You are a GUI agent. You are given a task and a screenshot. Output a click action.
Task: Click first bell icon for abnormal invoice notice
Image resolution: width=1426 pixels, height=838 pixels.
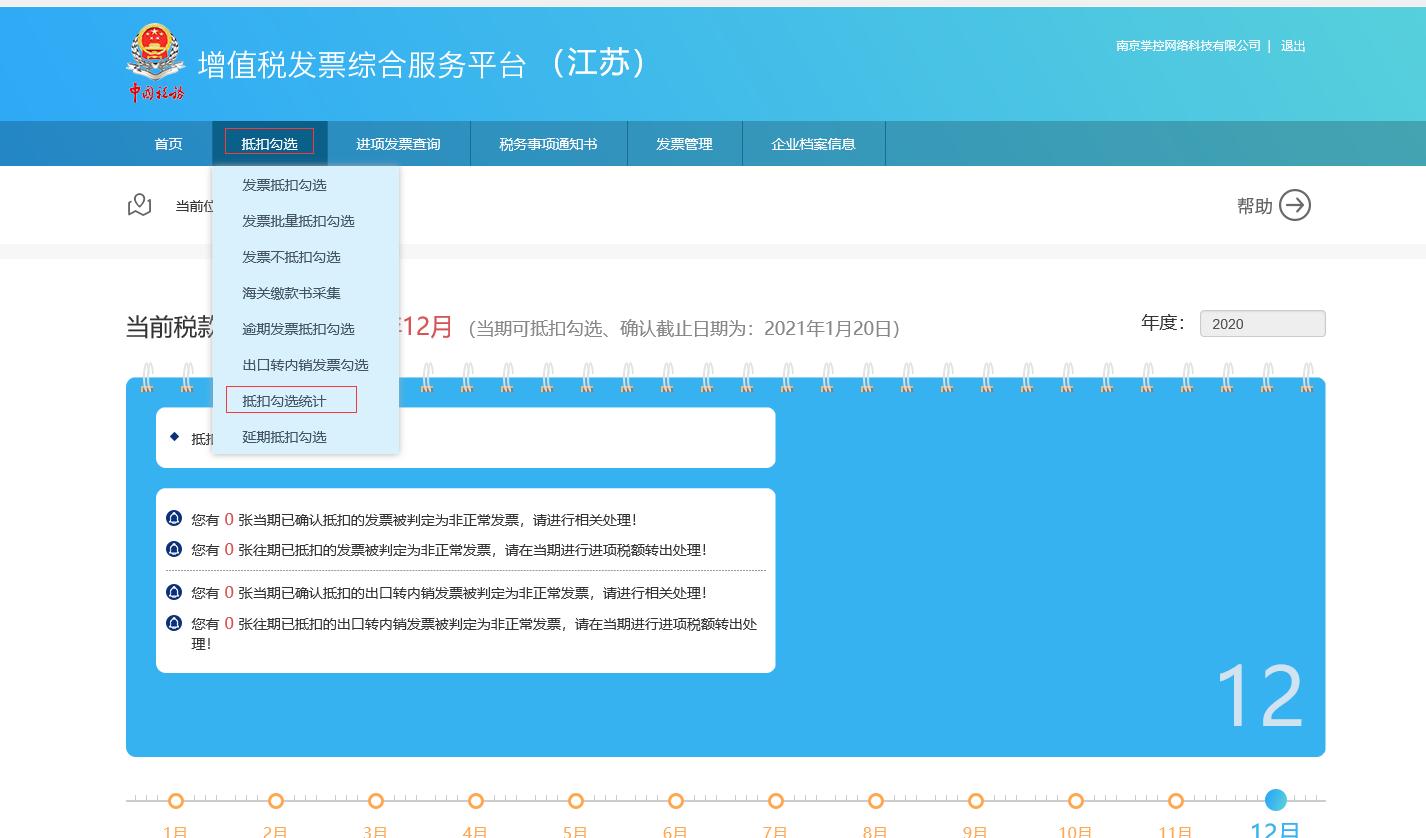[x=174, y=519]
